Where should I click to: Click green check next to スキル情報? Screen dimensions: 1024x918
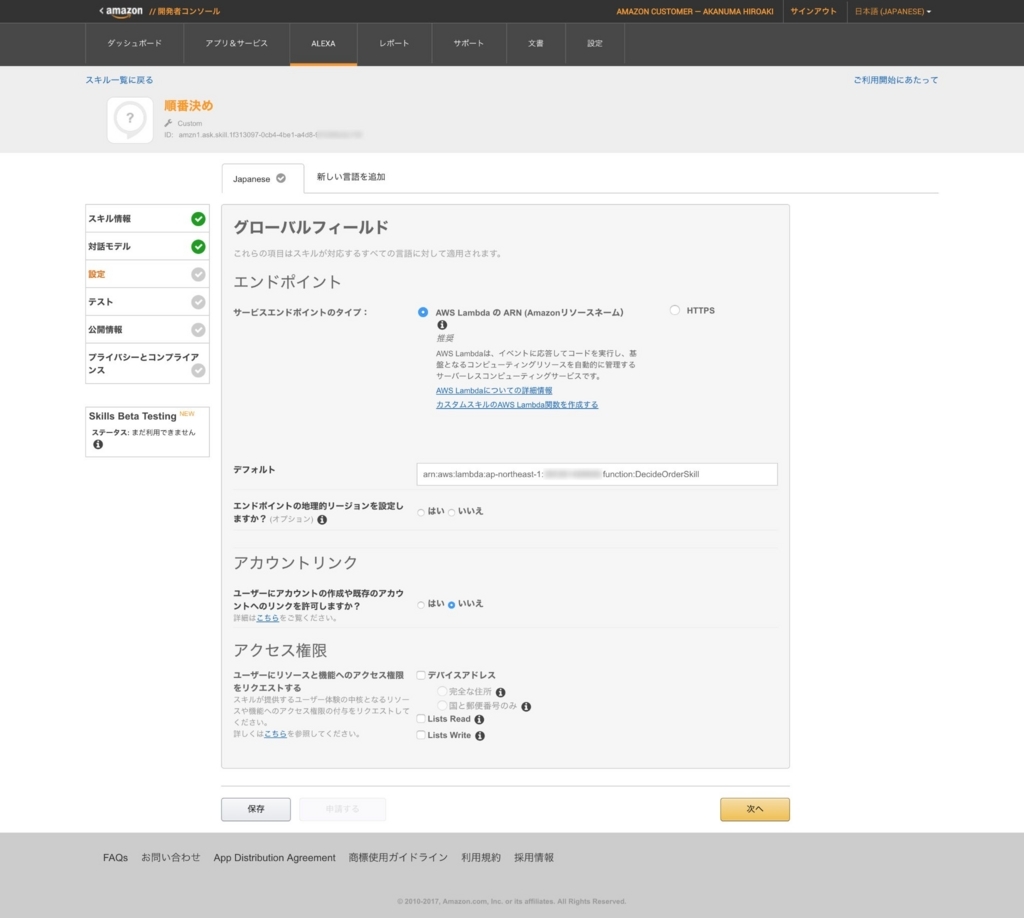pyautogui.click(x=198, y=219)
